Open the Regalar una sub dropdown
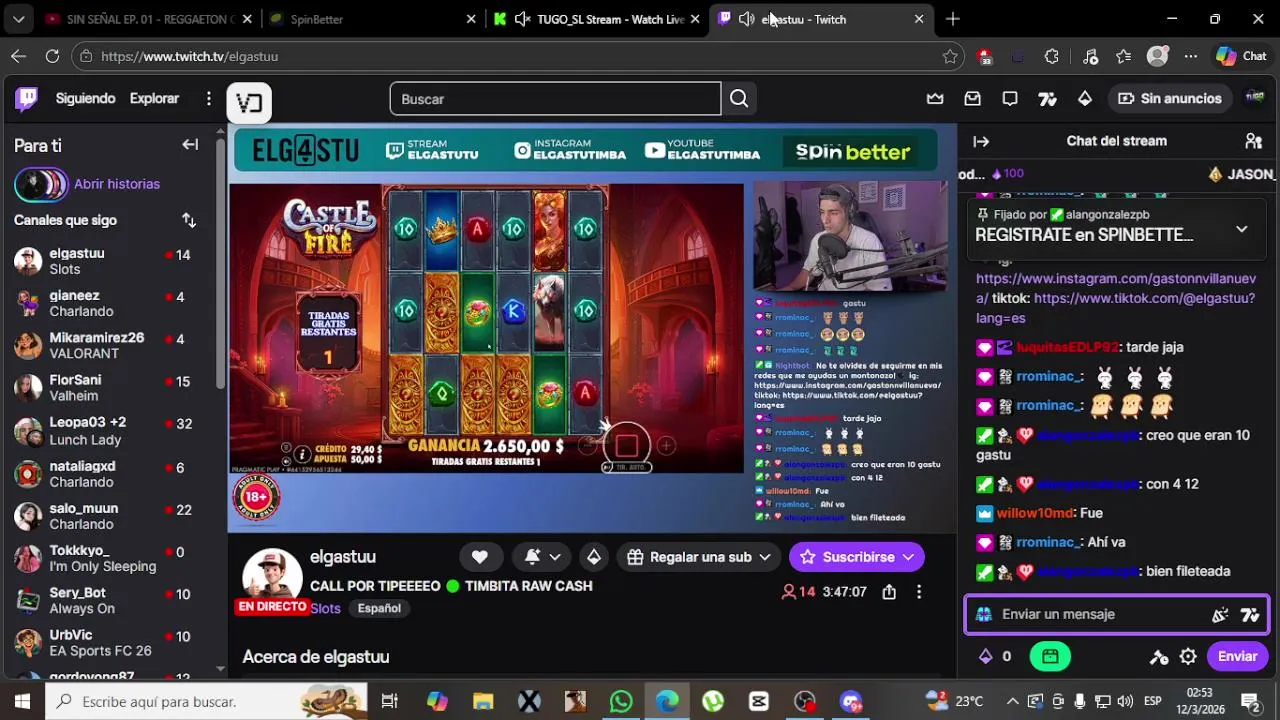This screenshot has width=1280, height=720. pos(700,557)
